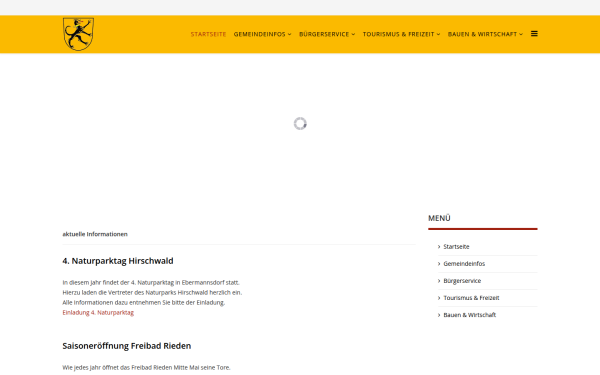Expand the Tourismus & Freizeit dropdown chevron

point(439,34)
